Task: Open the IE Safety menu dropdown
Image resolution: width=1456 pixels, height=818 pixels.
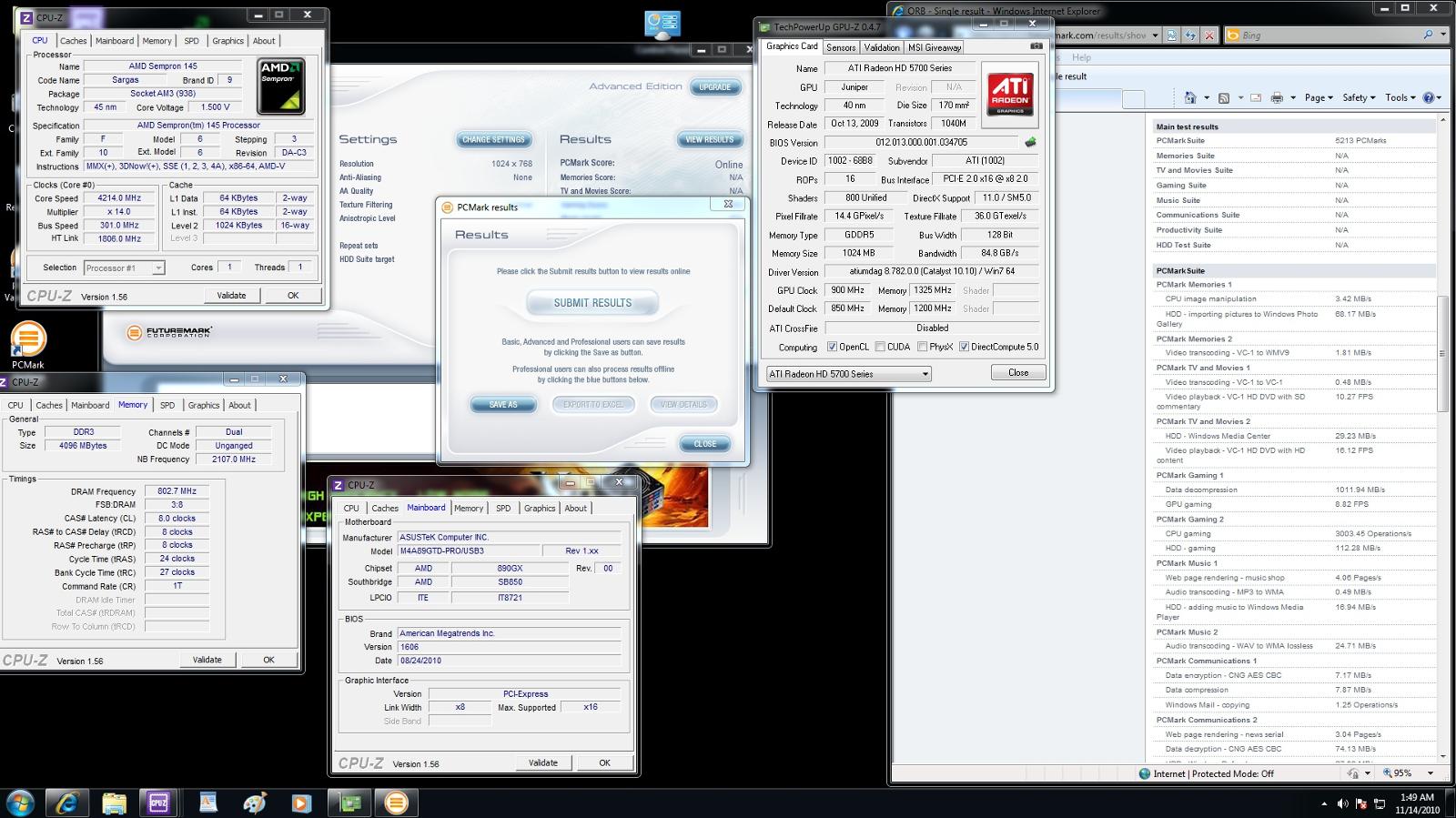Action: coord(1359,97)
